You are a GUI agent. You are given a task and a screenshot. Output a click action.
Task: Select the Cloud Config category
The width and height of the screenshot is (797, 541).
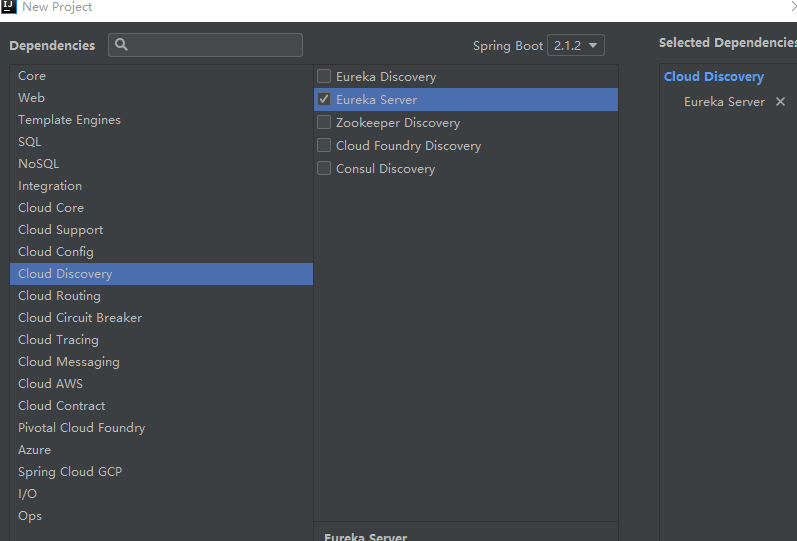[x=56, y=252]
